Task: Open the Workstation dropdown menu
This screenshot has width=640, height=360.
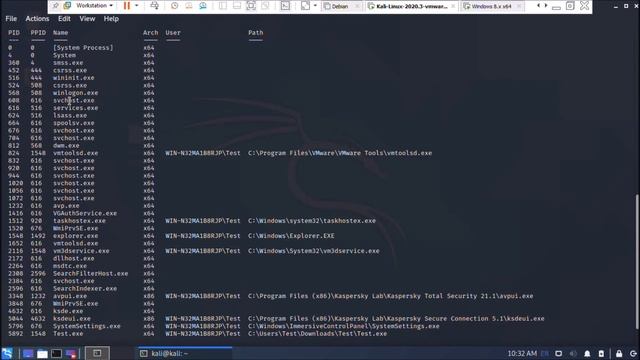Action: coord(94,6)
